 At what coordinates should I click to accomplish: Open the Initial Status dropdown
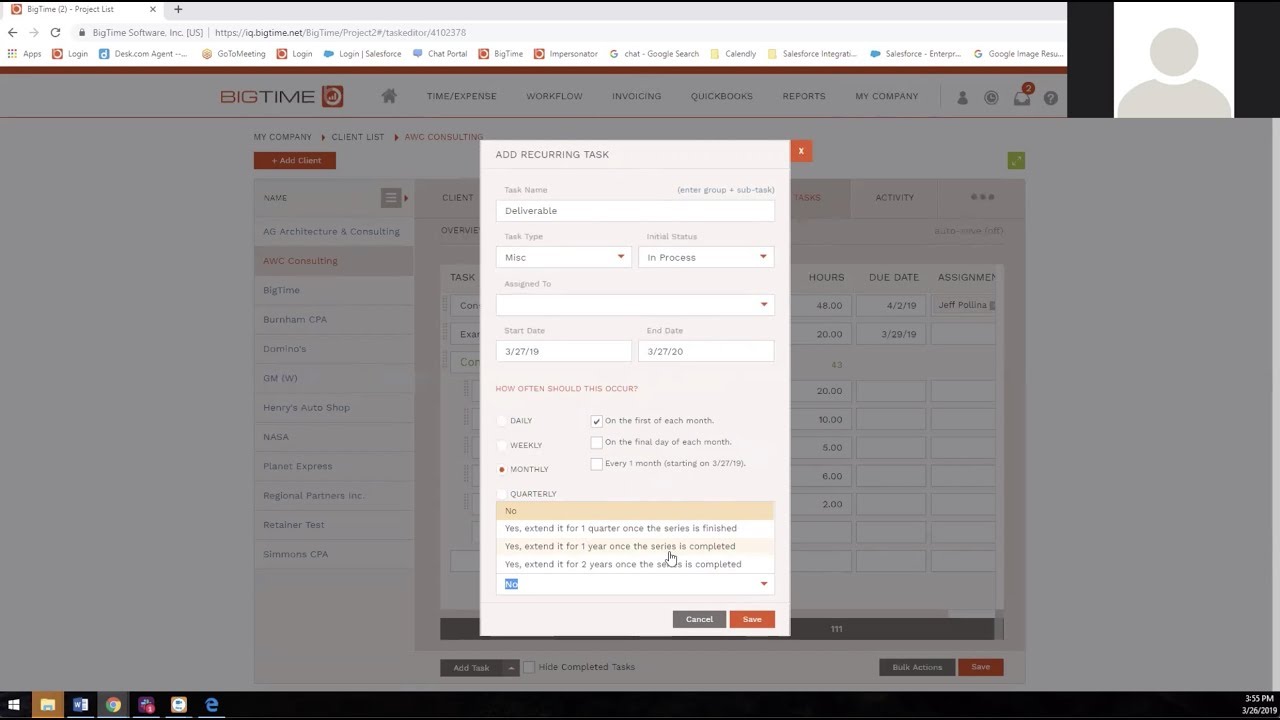(x=706, y=257)
